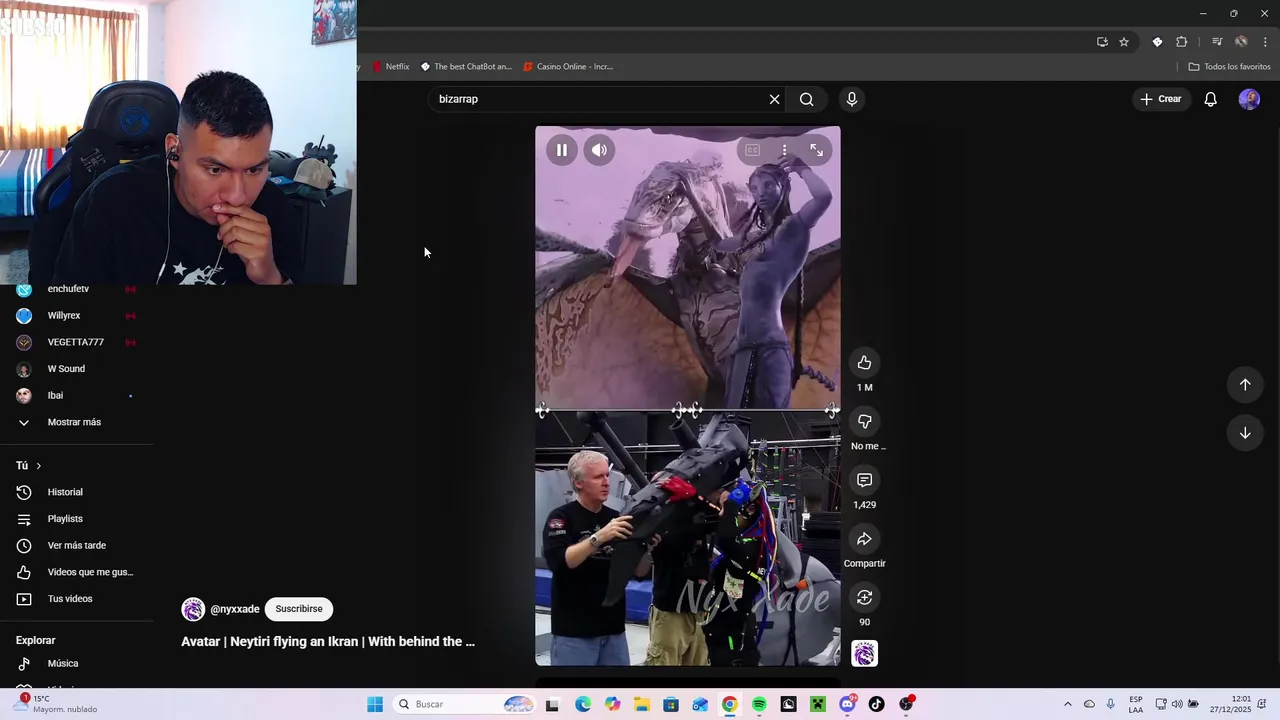This screenshot has width=1280, height=720.
Task: Mute the Short's volume speaker icon
Action: pyautogui.click(x=599, y=150)
